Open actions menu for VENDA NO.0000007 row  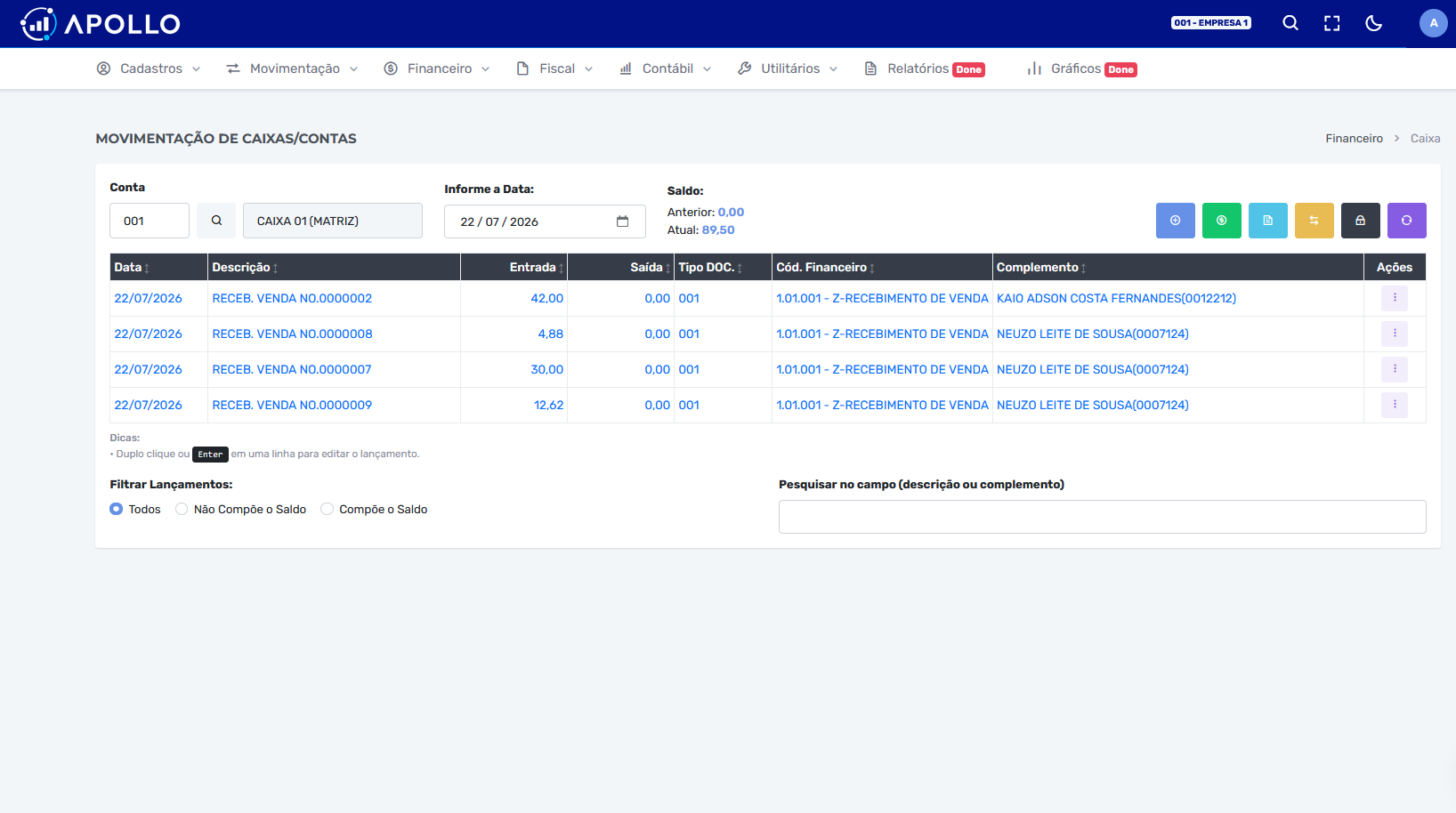coord(1394,369)
